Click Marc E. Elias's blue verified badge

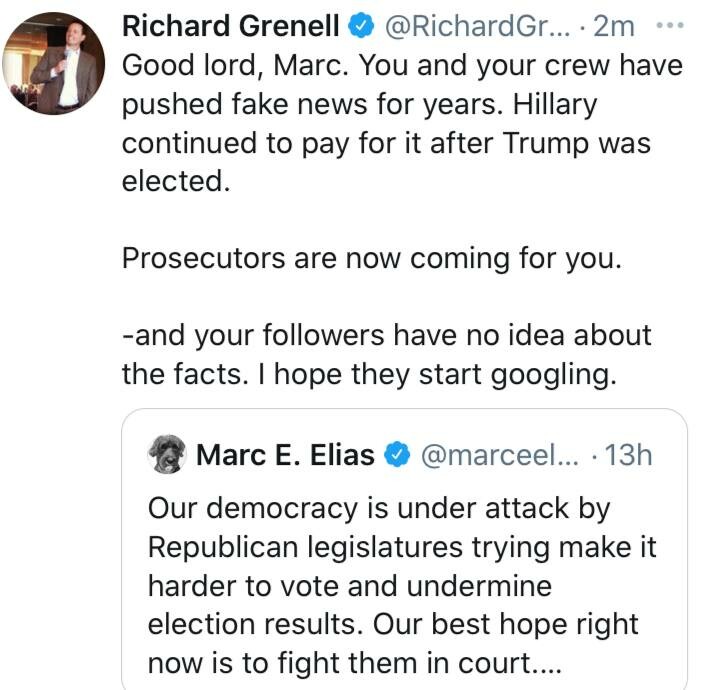(x=397, y=456)
